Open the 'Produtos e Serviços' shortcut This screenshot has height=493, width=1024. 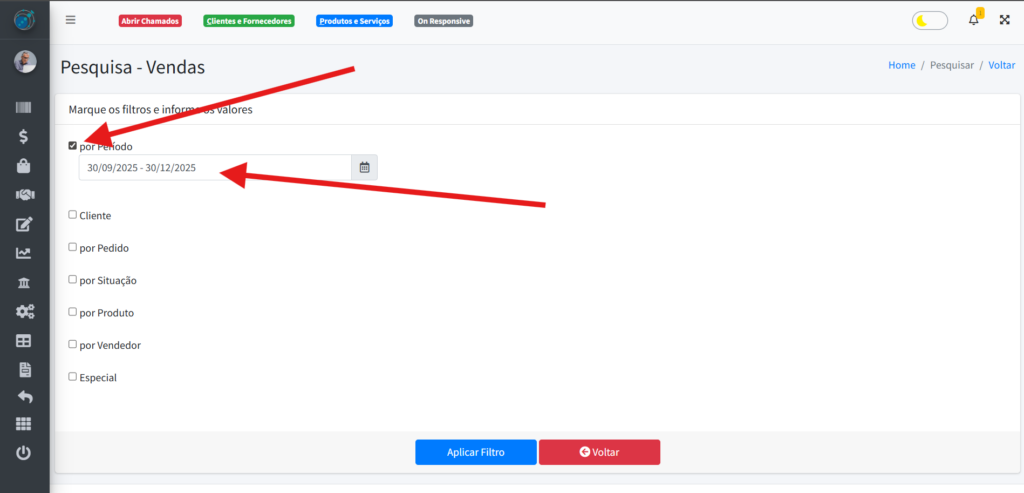pyautogui.click(x=354, y=21)
